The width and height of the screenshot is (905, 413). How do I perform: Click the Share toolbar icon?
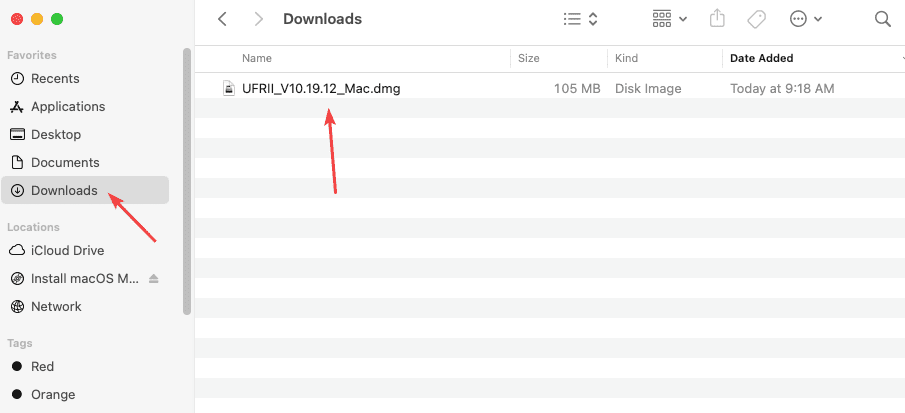716,19
